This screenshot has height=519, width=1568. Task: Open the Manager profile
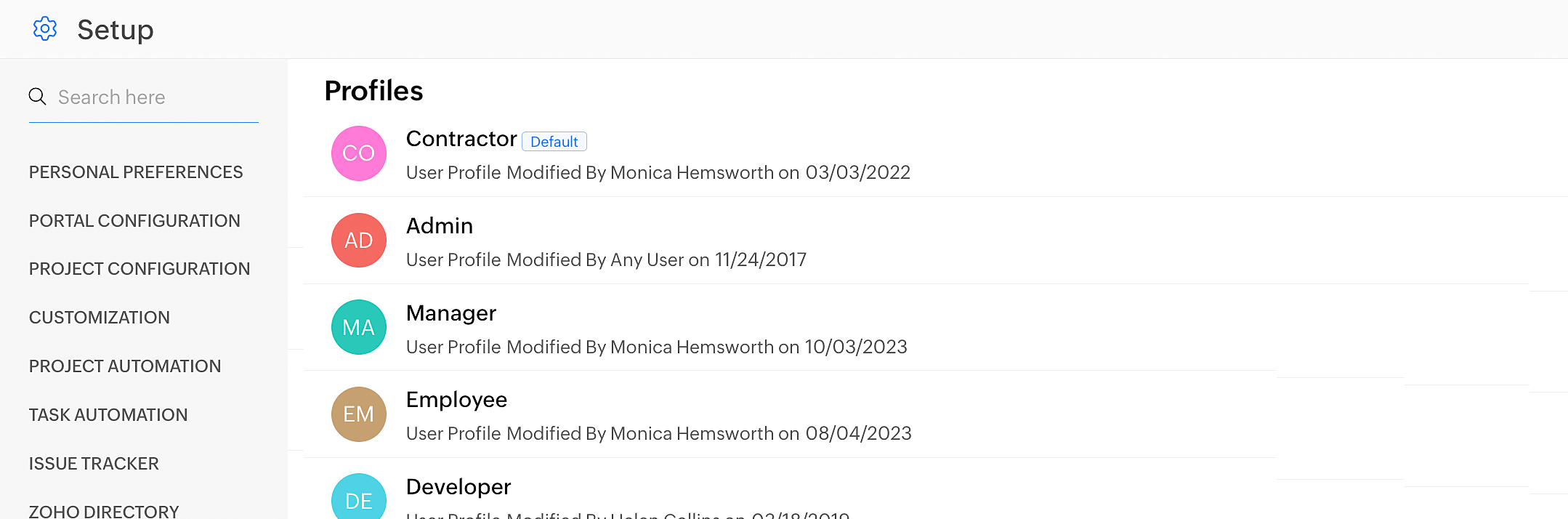click(x=451, y=313)
